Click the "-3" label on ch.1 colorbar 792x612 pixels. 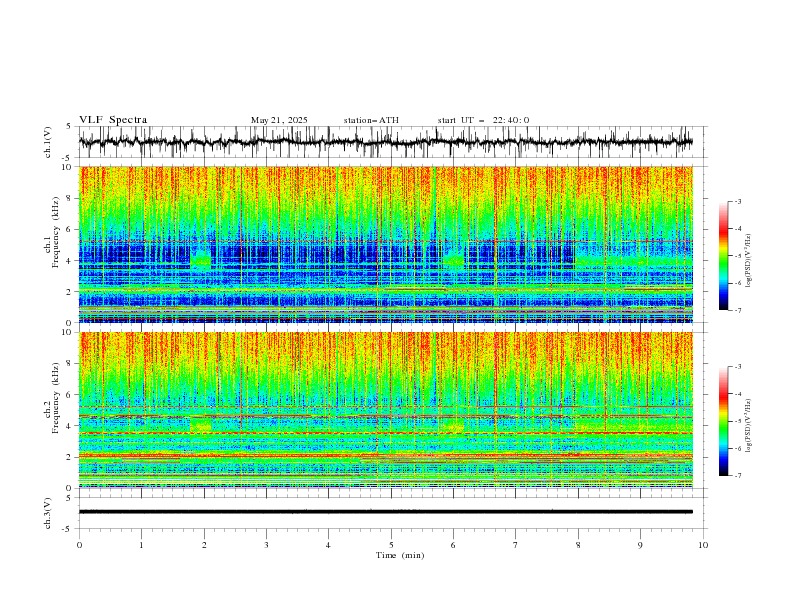pyautogui.click(x=738, y=201)
